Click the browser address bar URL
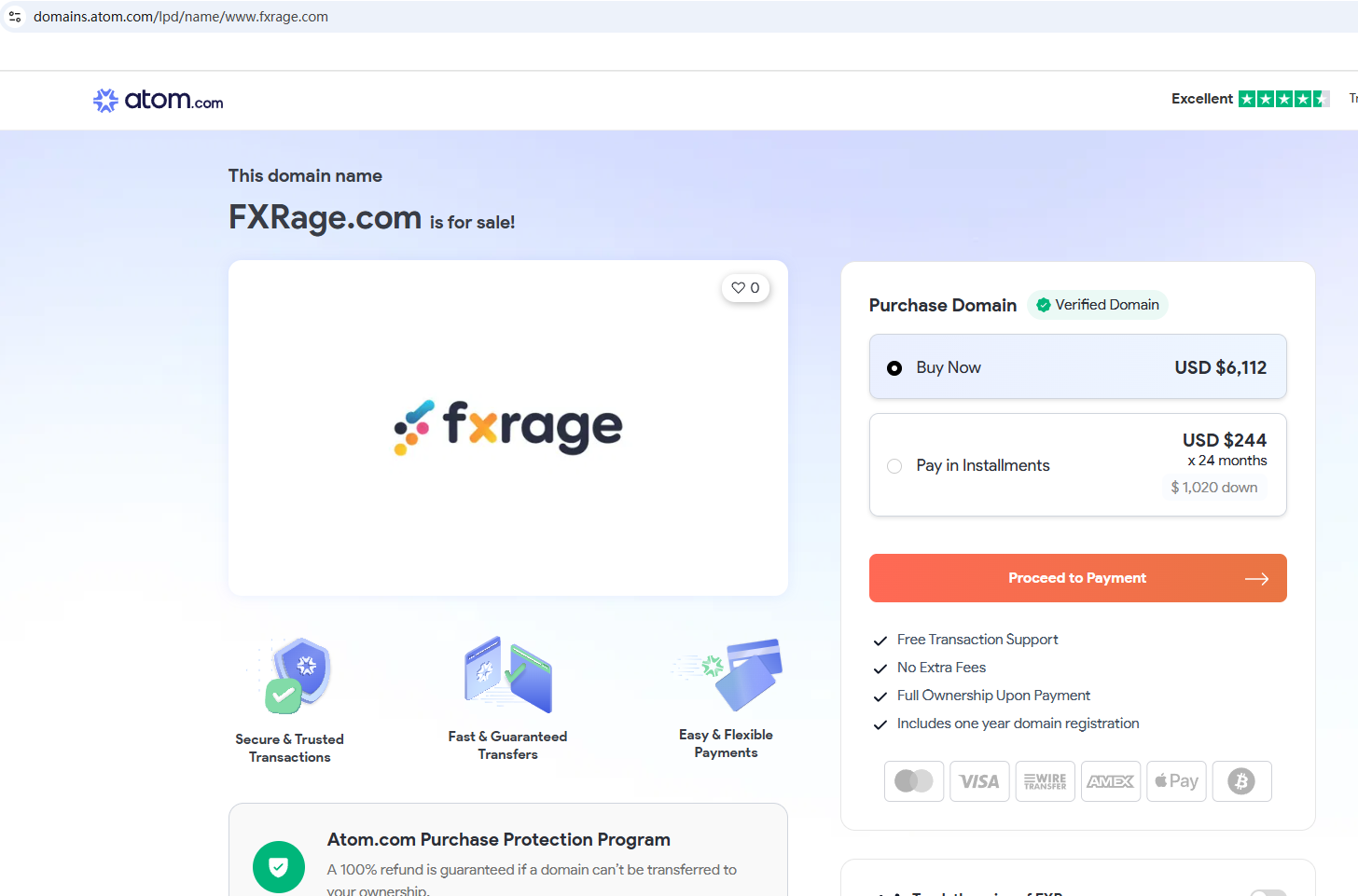 click(x=181, y=17)
